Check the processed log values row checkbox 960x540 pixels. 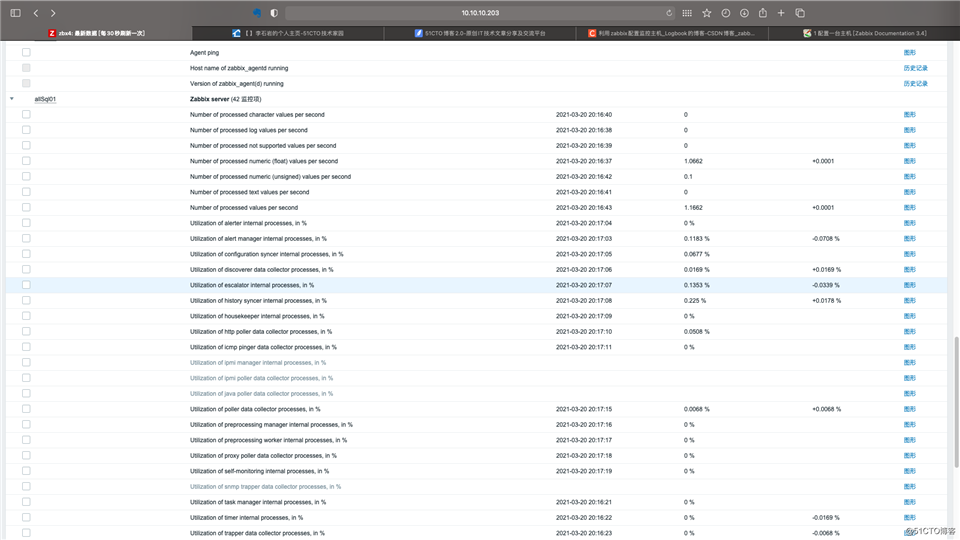click(x=26, y=130)
